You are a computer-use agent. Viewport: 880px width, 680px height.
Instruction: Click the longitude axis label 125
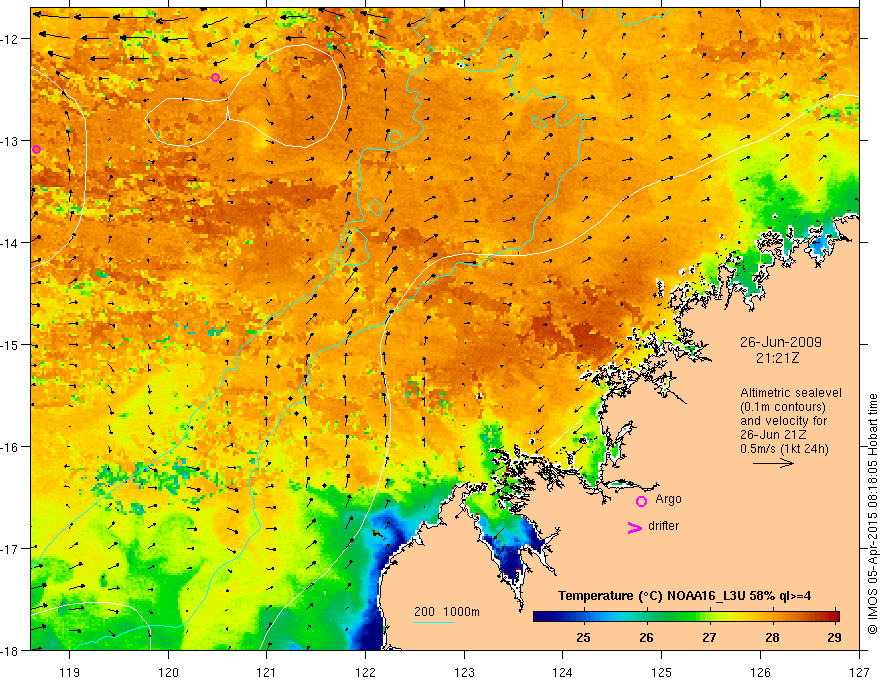coord(662,673)
